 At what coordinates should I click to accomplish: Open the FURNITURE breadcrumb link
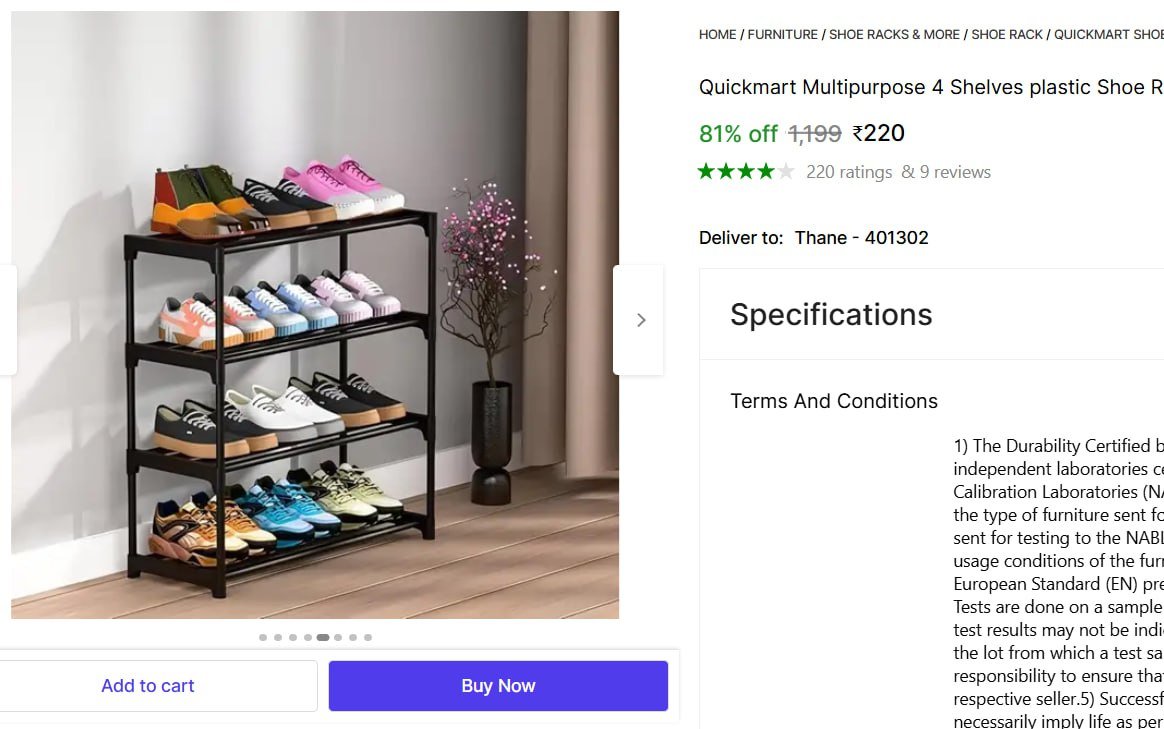tap(782, 34)
